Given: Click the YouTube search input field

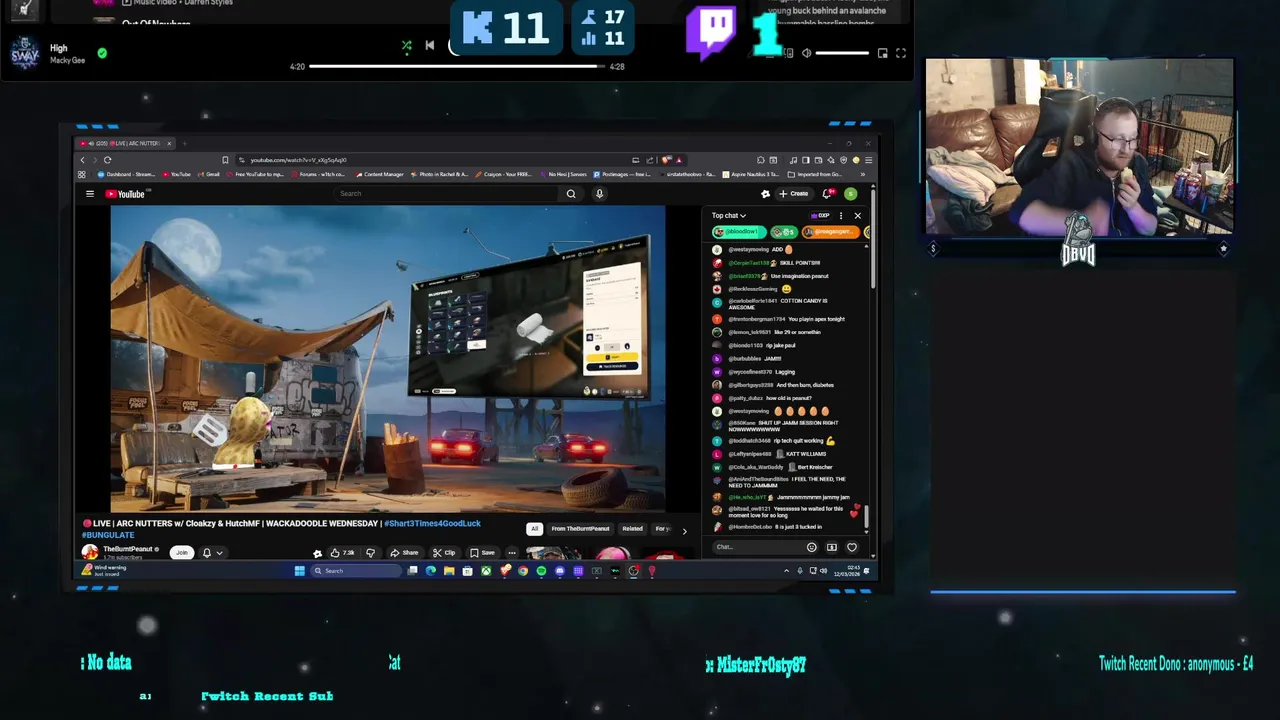Looking at the screenshot, I should click(448, 194).
